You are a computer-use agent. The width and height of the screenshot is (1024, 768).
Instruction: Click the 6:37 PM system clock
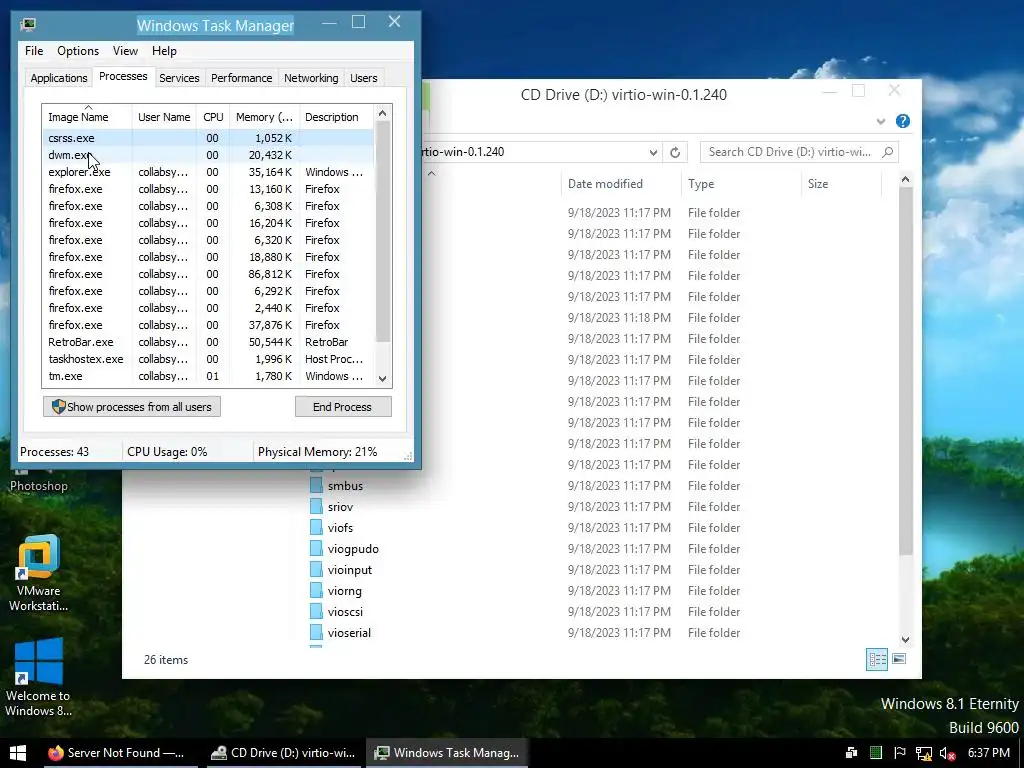[x=988, y=752]
